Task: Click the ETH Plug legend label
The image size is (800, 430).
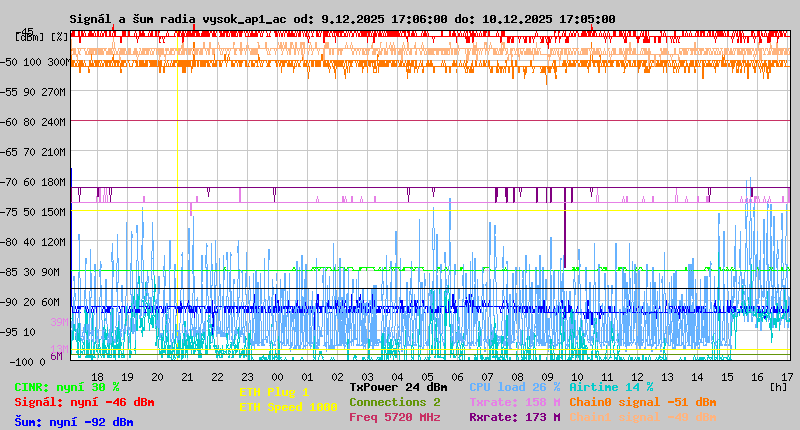Action: [274, 393]
